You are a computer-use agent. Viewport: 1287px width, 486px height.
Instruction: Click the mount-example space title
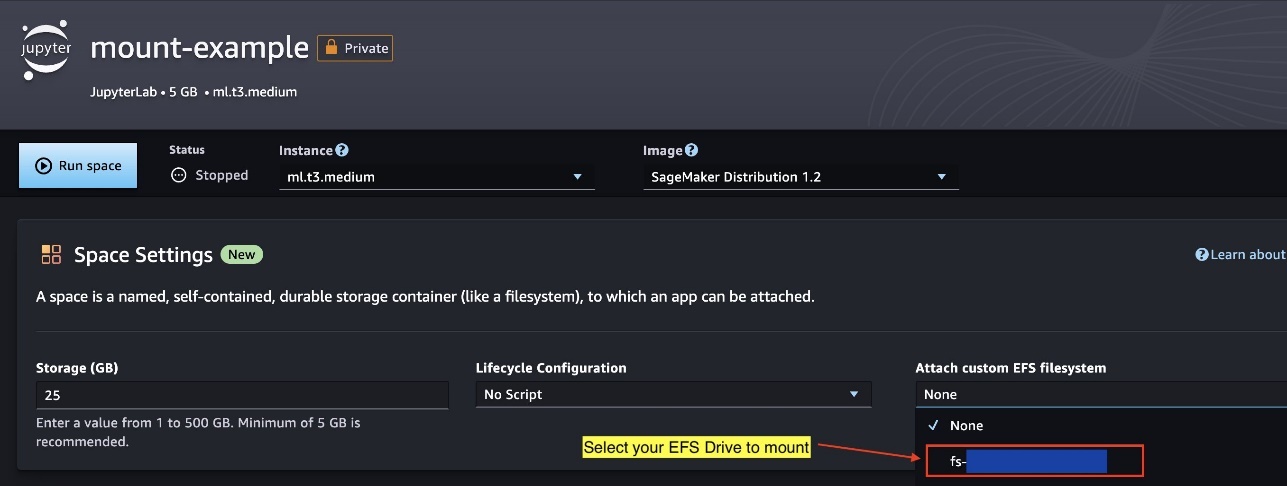click(x=200, y=47)
